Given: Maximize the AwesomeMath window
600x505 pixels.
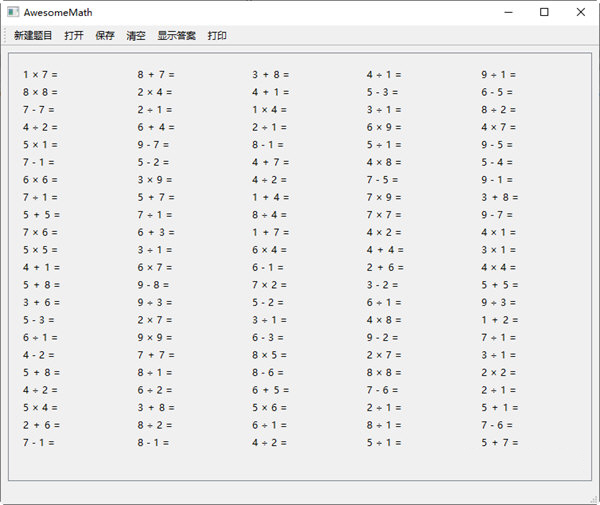Looking at the screenshot, I should [544, 12].
